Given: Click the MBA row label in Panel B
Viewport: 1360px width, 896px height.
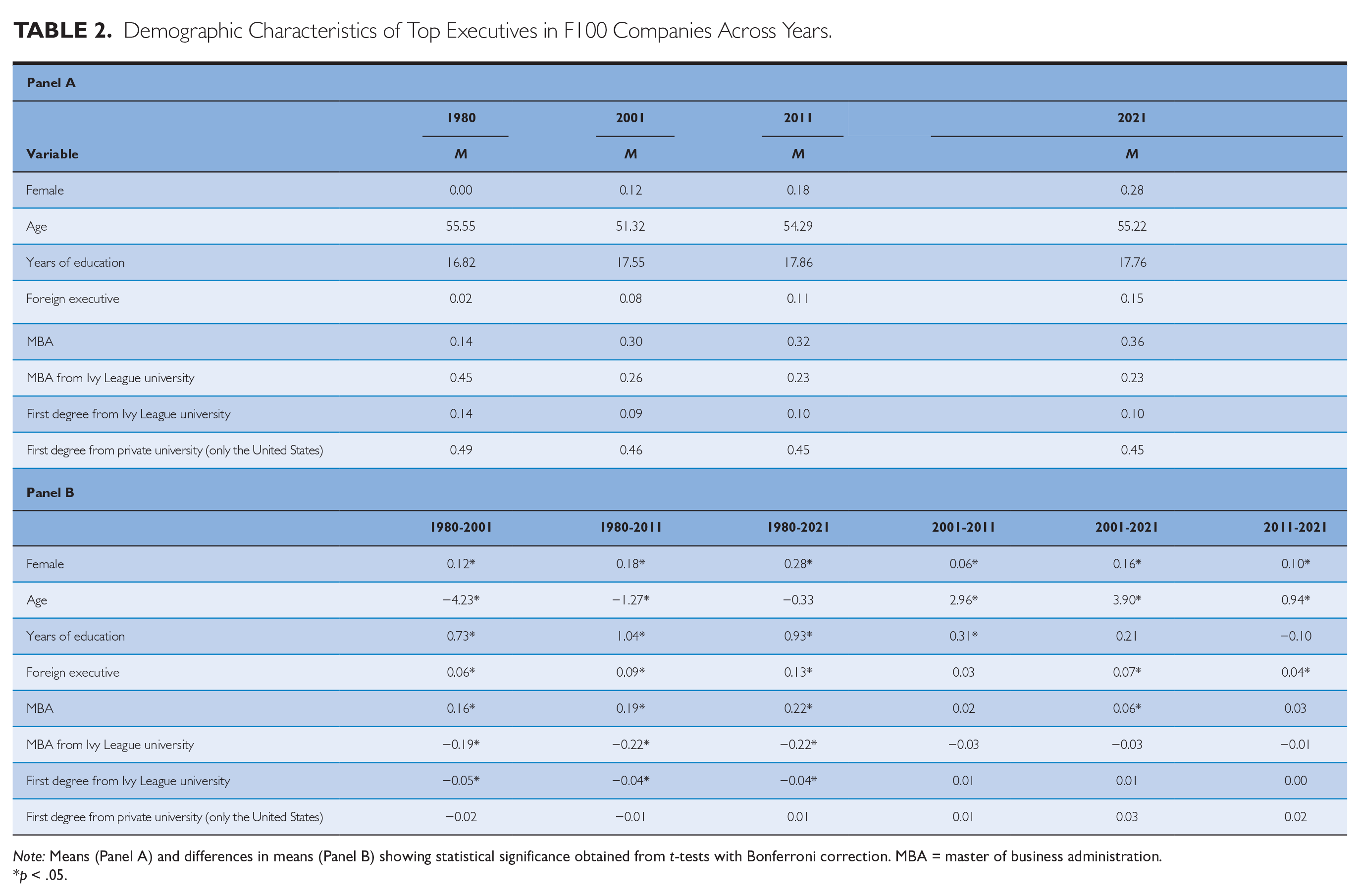Looking at the screenshot, I should 40,708.
